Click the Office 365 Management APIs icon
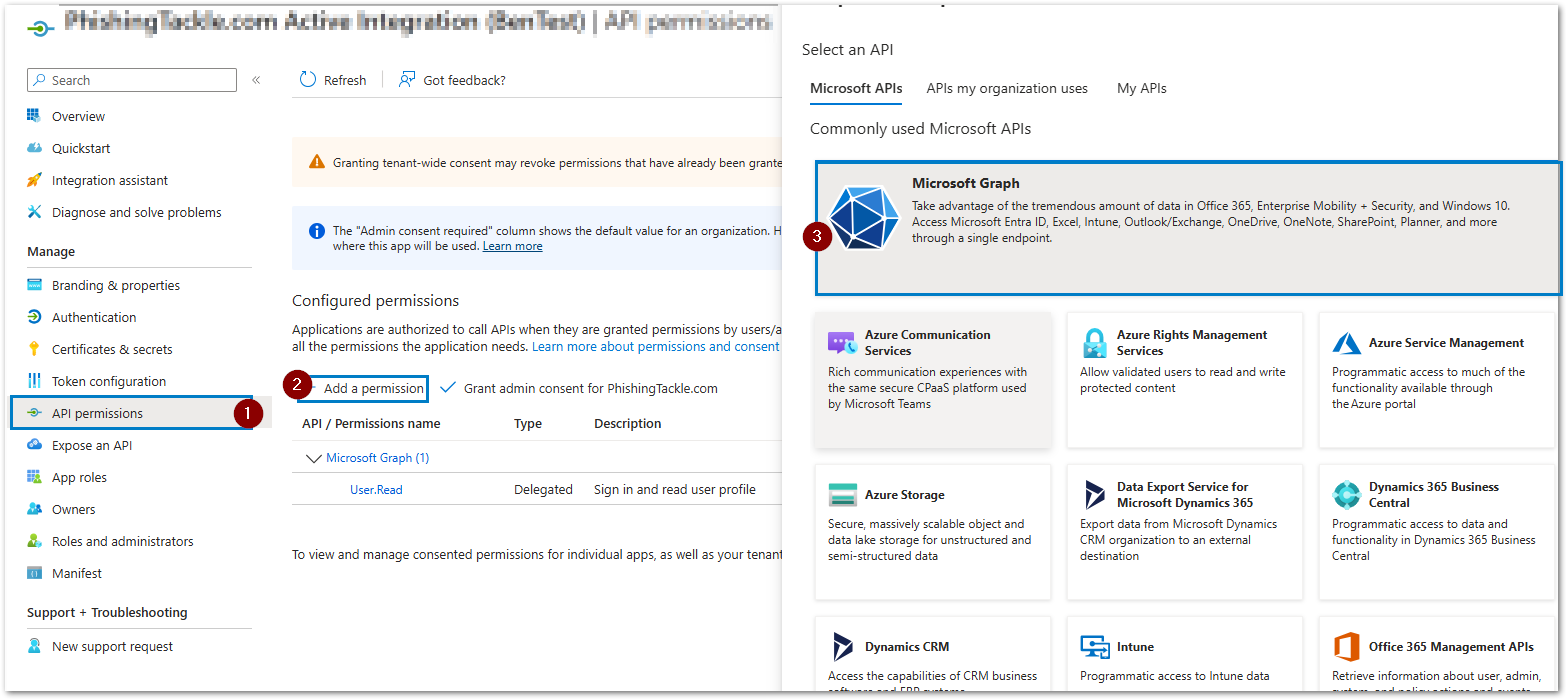The height and width of the screenshot is (700, 1567). tap(1347, 647)
